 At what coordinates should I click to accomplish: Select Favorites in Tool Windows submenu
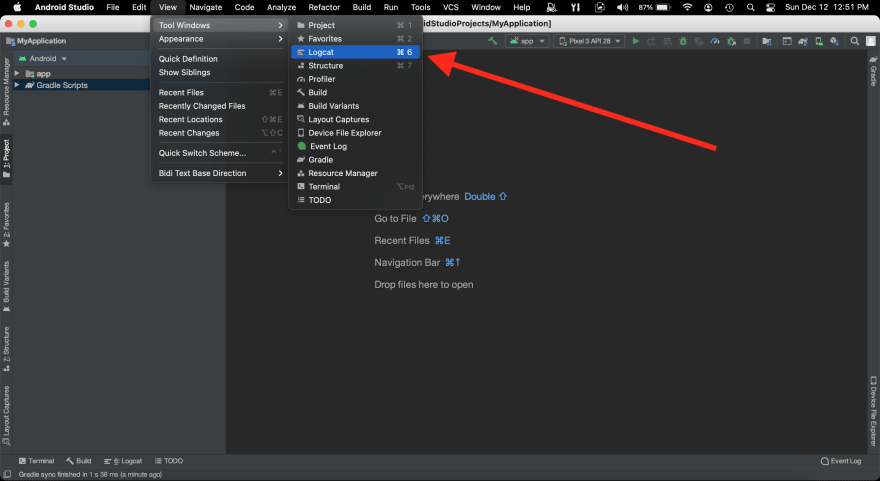(x=355, y=39)
